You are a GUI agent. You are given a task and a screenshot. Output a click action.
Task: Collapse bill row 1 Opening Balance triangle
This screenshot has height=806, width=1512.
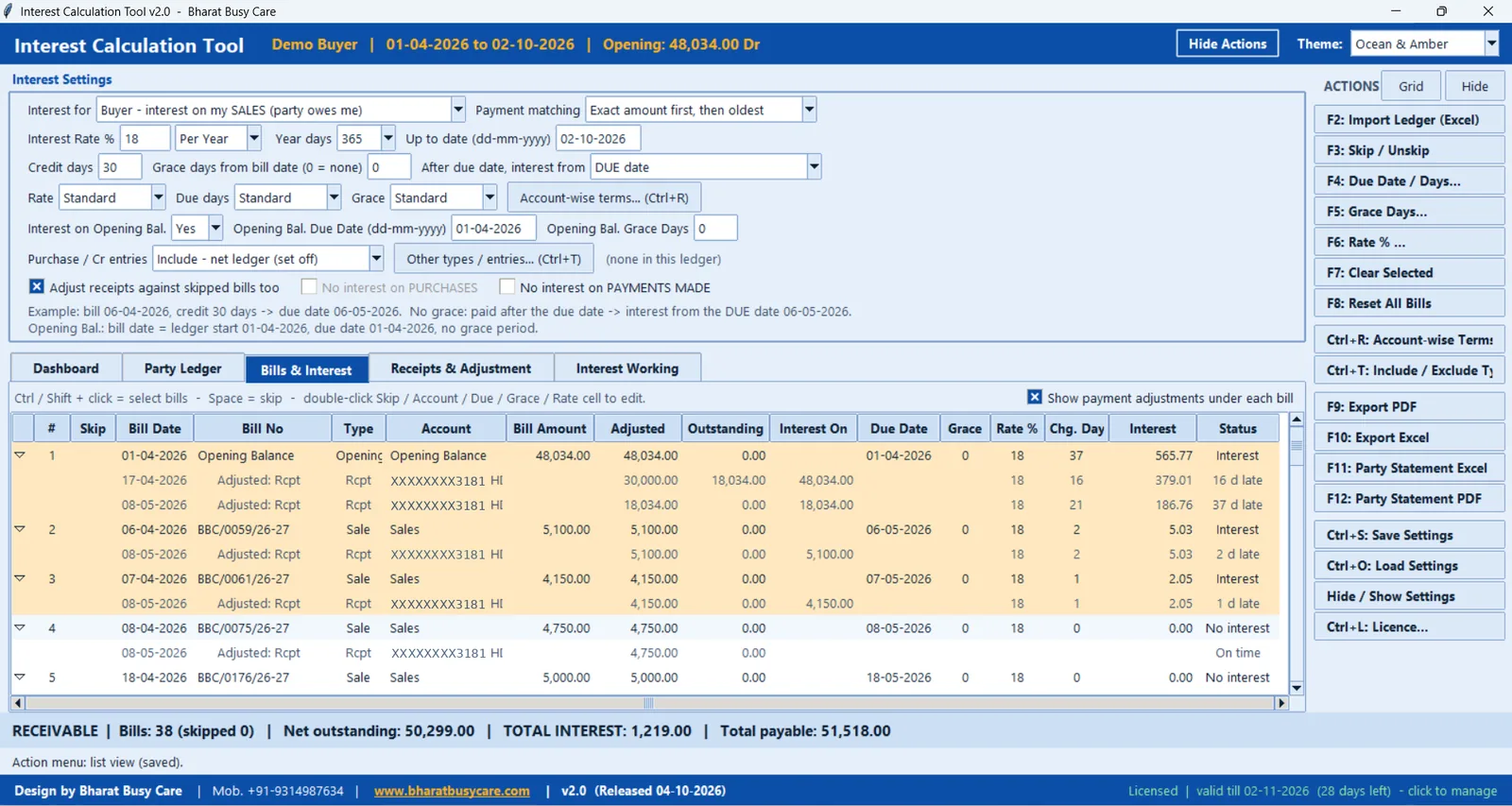20,454
